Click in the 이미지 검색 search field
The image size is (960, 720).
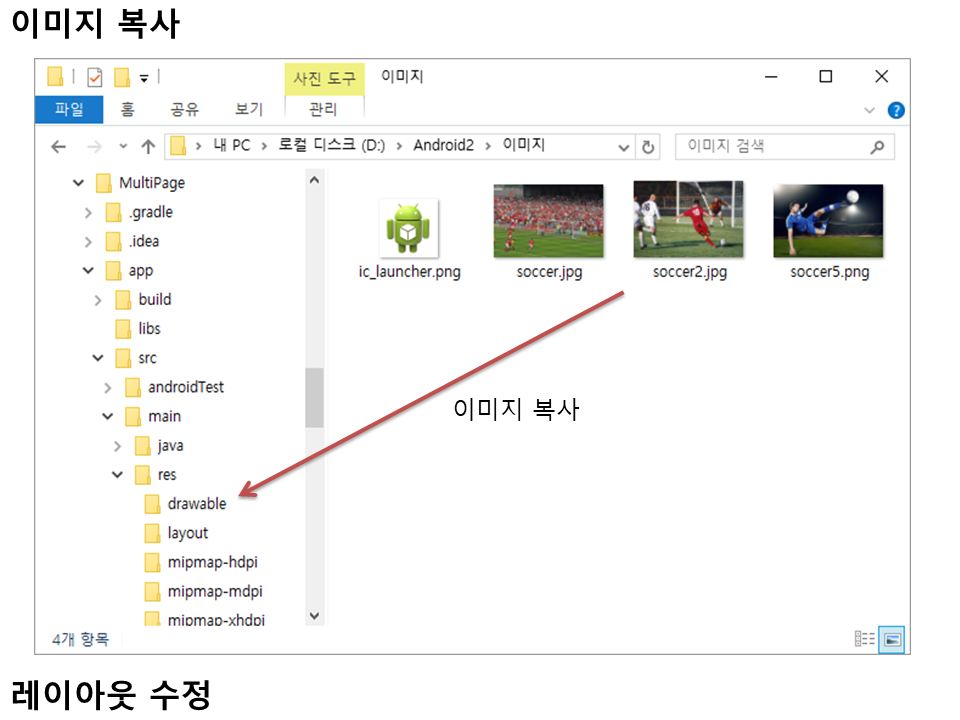pos(770,146)
